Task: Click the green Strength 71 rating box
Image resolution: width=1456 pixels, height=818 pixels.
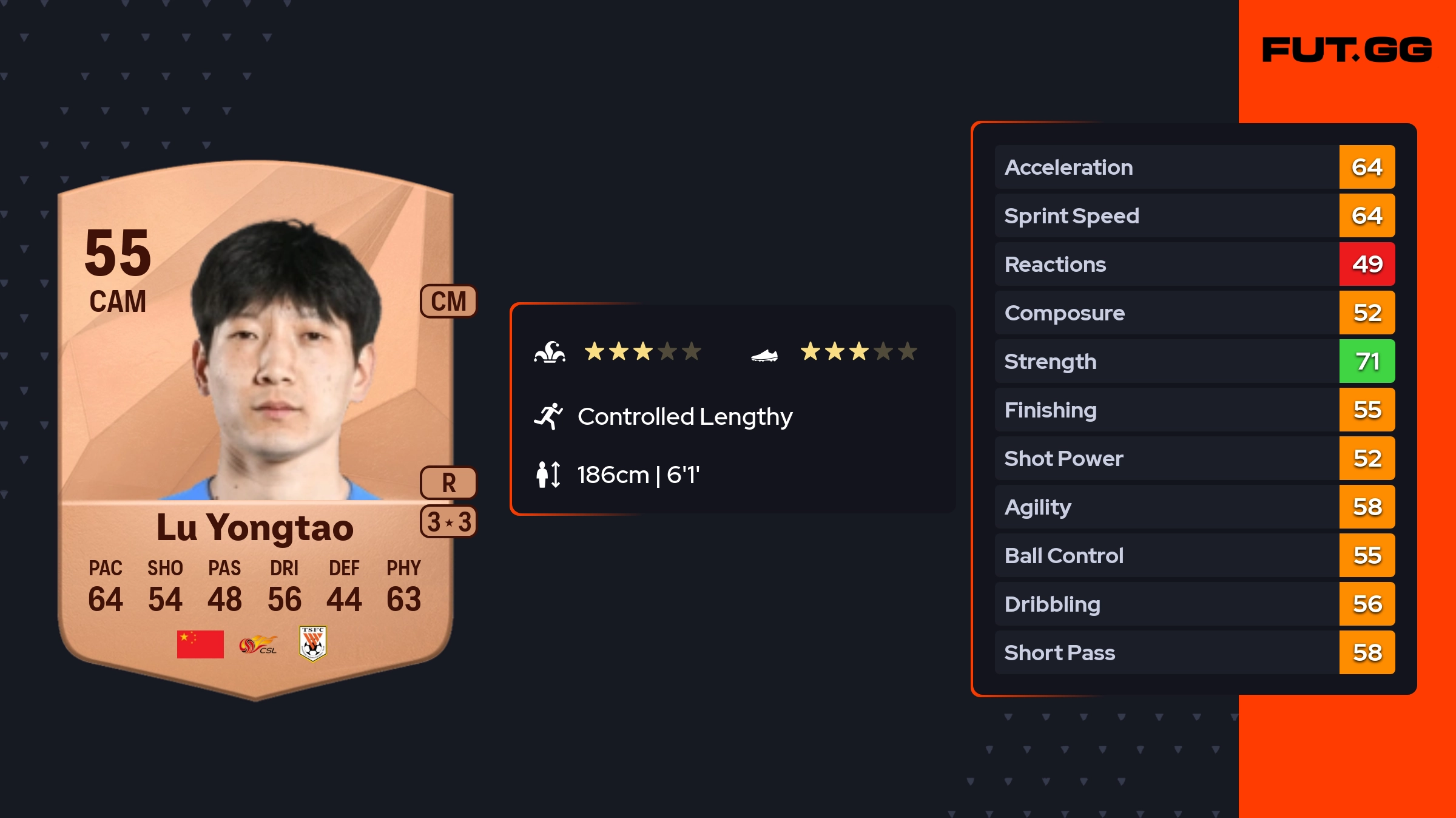Action: click(x=1367, y=362)
